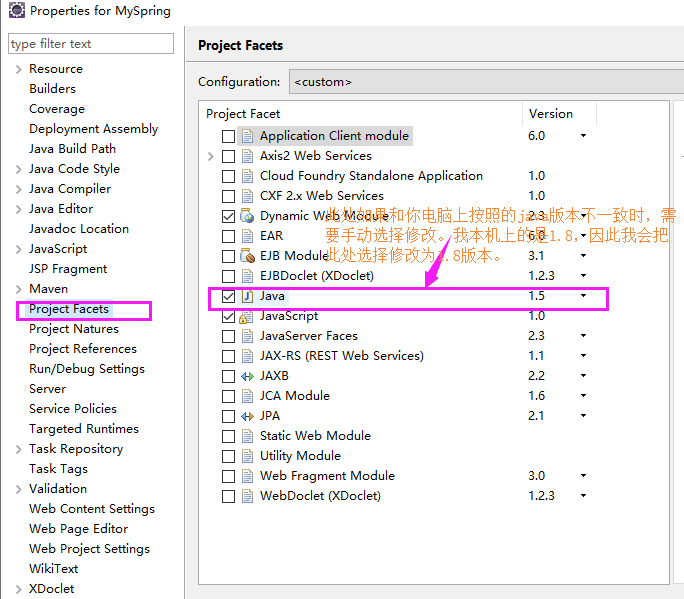Image resolution: width=684 pixels, height=599 pixels.
Task: Click the Utility Module facet icon
Action: [x=247, y=456]
